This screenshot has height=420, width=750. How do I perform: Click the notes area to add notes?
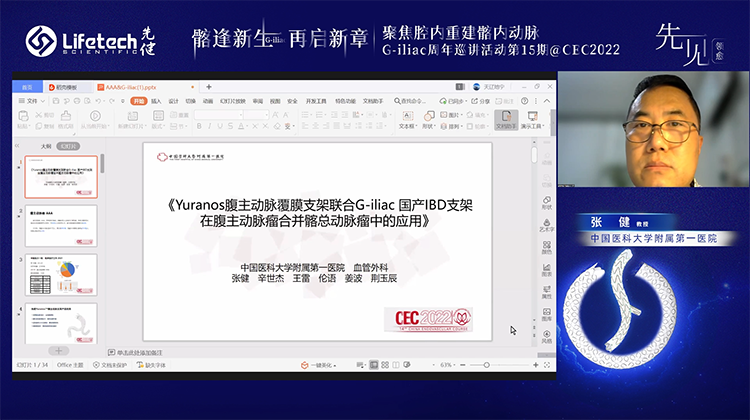click(140, 353)
